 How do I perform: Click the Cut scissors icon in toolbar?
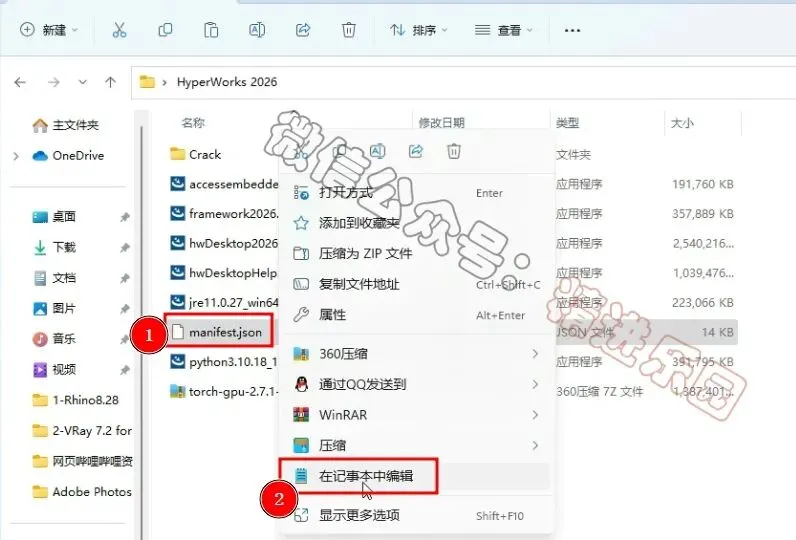point(119,30)
